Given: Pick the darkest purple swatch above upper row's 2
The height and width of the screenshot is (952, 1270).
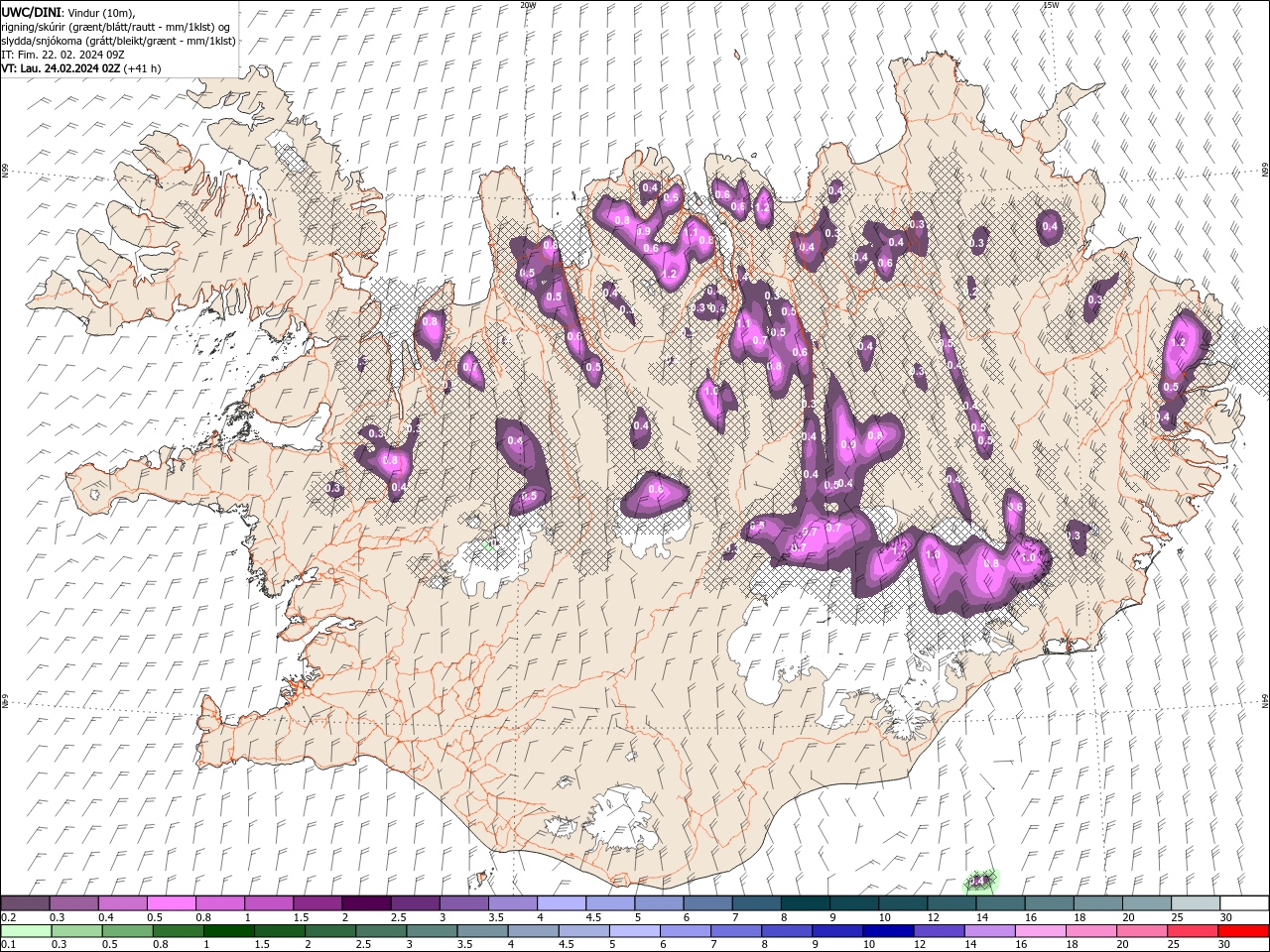Looking at the screenshot, I should (367, 903).
